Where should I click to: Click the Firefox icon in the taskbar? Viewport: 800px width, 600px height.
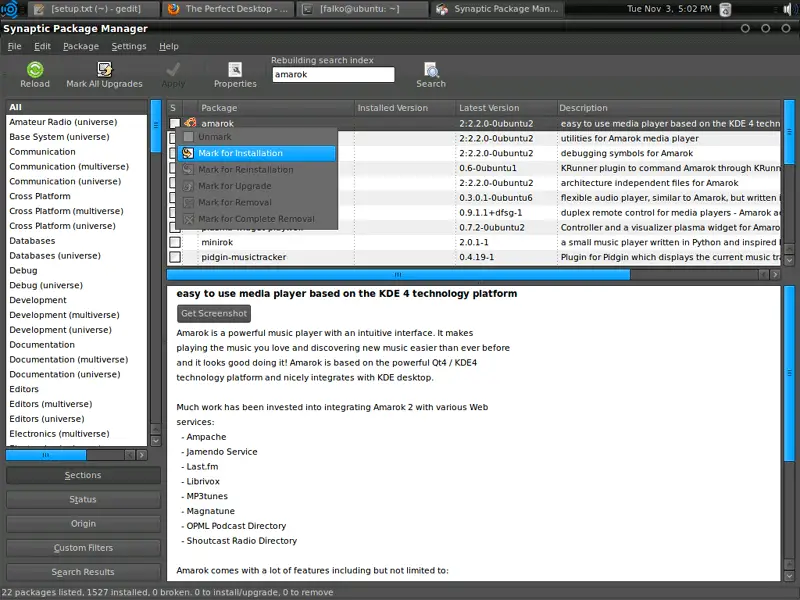(173, 9)
